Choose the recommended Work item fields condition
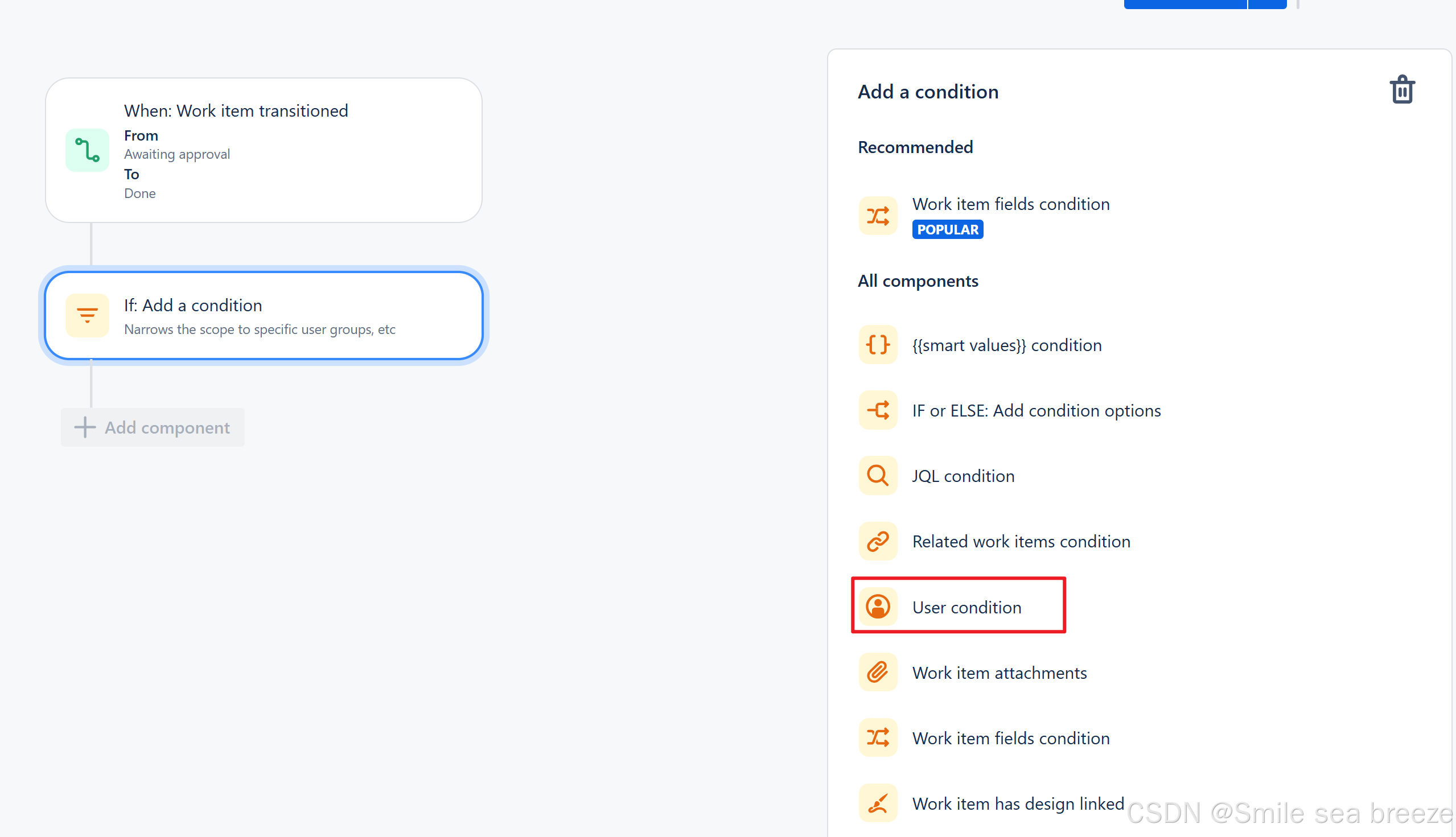 [1011, 204]
